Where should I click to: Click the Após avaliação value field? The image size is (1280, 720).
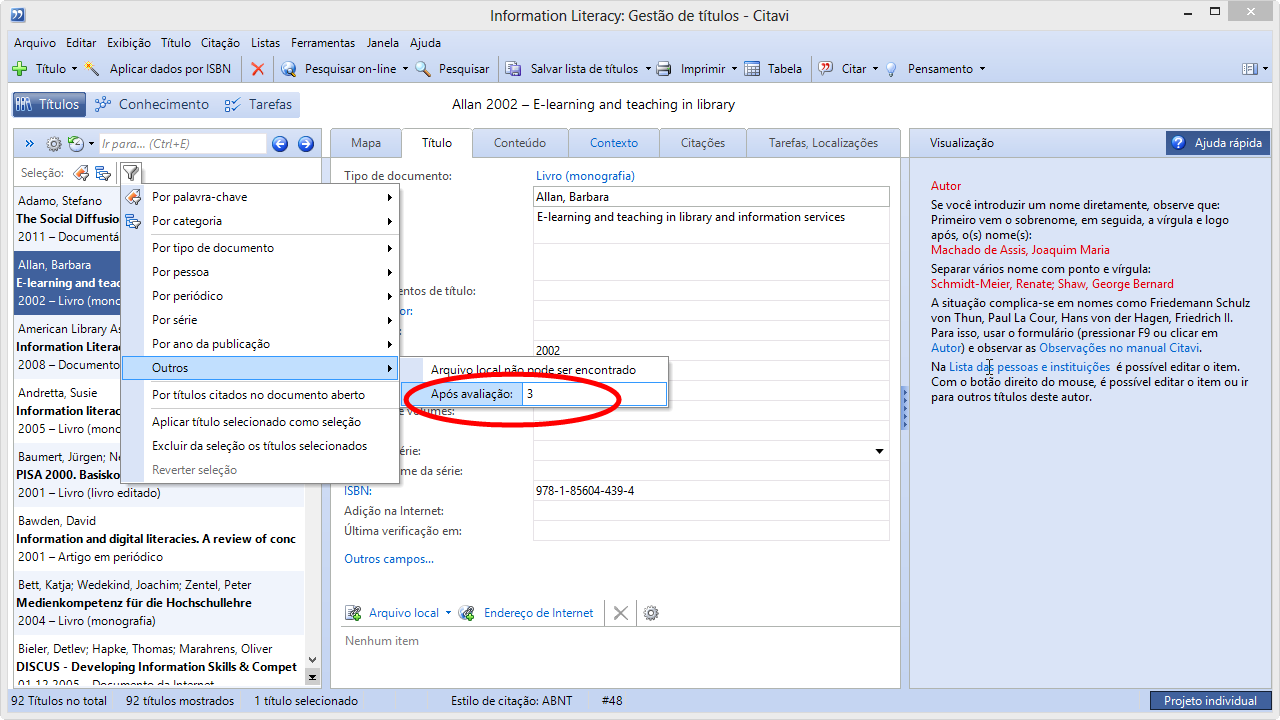(594, 394)
